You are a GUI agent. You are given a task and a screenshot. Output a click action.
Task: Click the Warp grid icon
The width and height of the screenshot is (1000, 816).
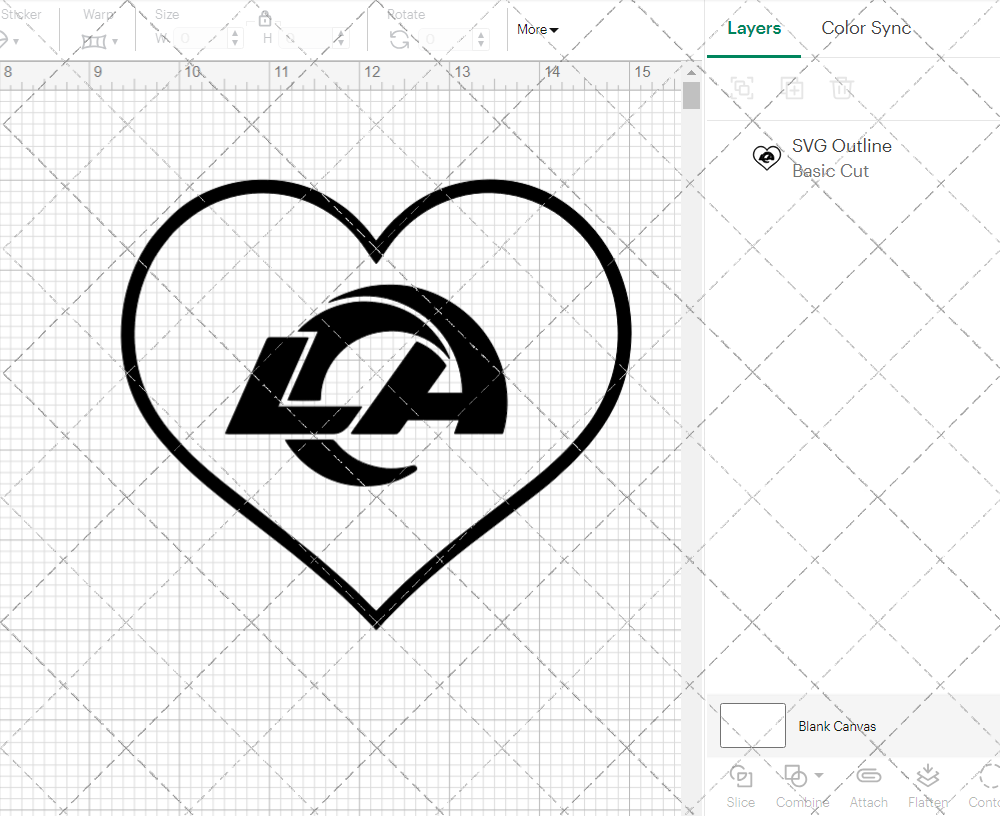coord(94,42)
